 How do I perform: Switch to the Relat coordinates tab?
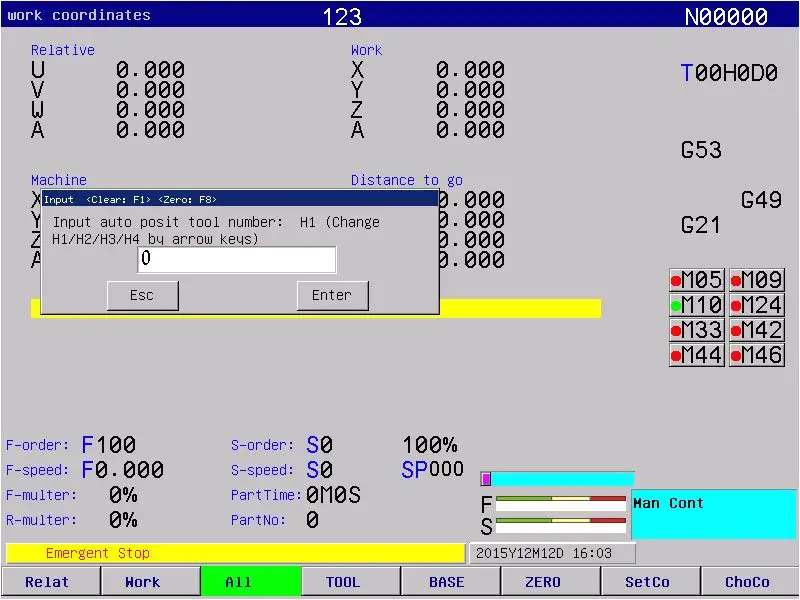[x=51, y=582]
